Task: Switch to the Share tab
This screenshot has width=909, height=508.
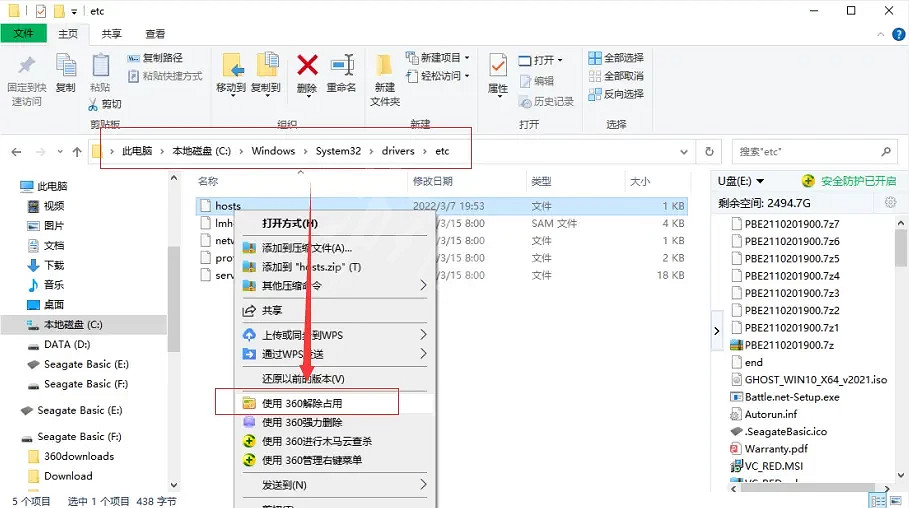Action: 111,34
